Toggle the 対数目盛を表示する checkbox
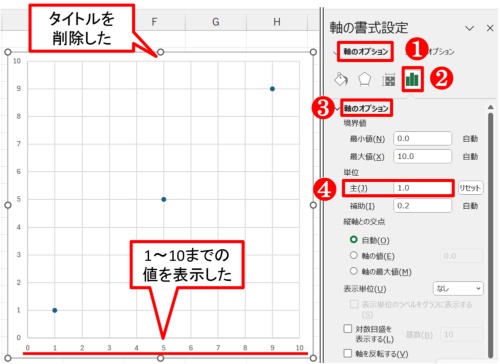This screenshot has width=500, height=364. coord(348,329)
